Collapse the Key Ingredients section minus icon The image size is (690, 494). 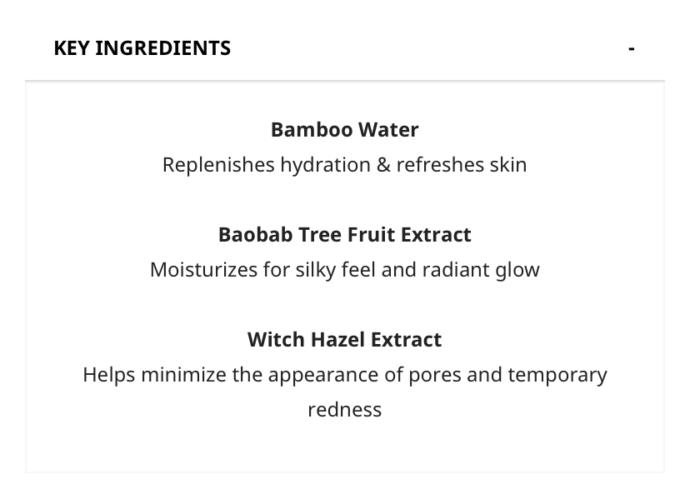point(631,48)
